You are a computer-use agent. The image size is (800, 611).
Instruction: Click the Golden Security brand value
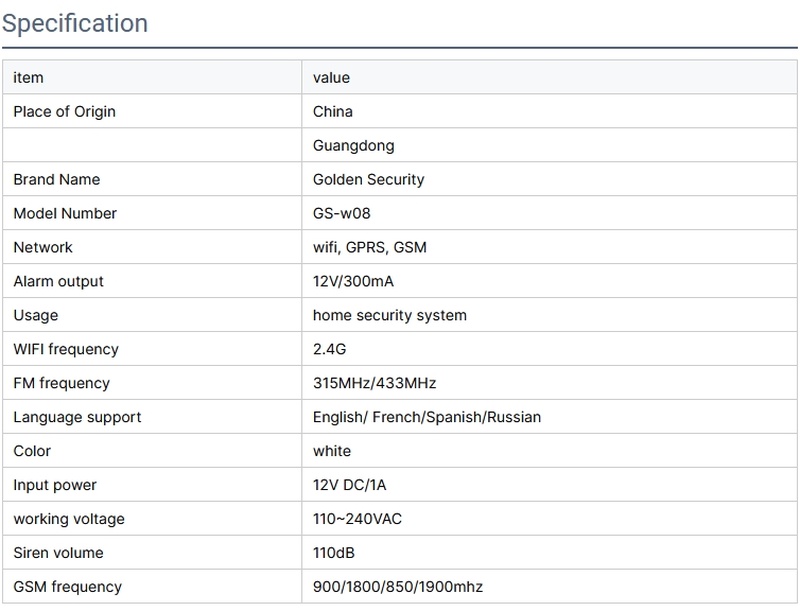coord(369,180)
